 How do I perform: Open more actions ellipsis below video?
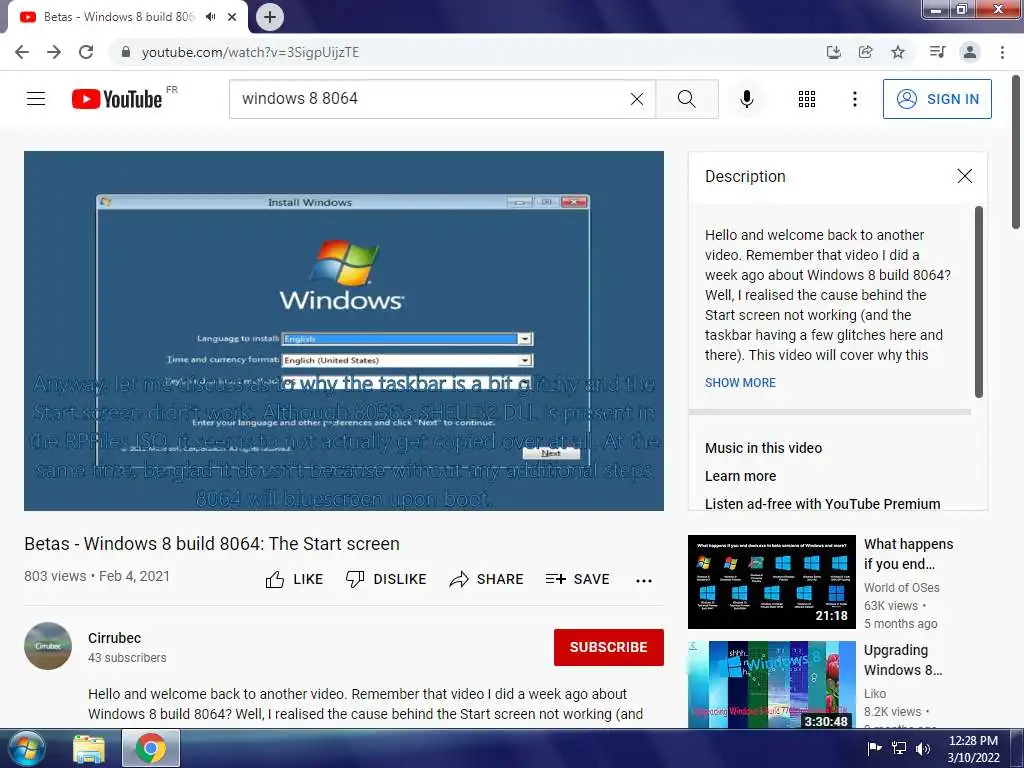point(644,581)
